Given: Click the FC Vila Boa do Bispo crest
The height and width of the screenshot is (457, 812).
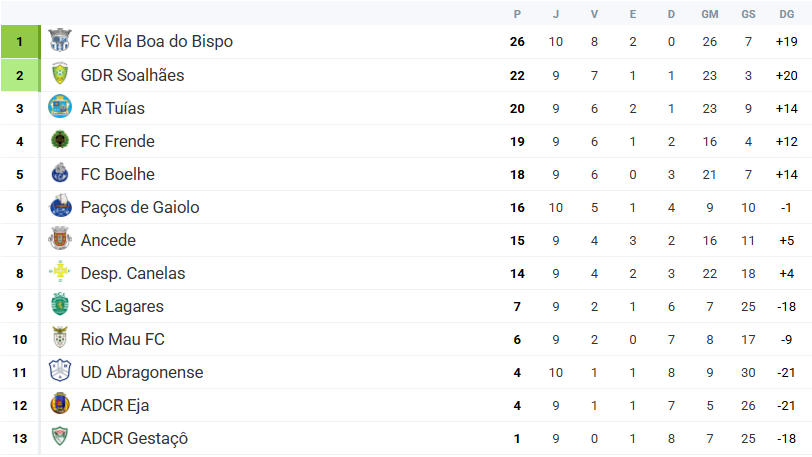Looking at the screenshot, I should [x=60, y=42].
